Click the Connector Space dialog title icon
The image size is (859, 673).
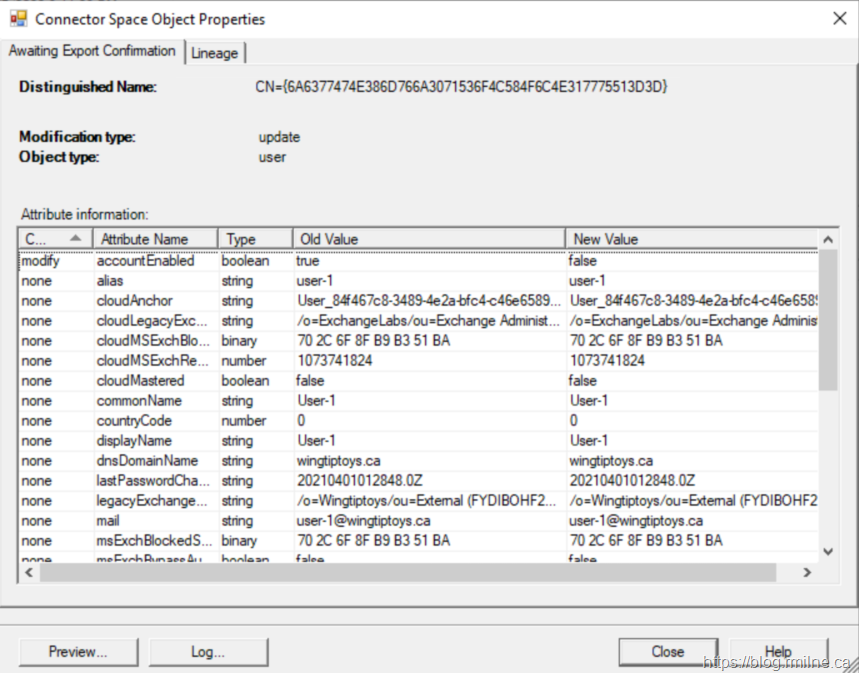point(18,19)
